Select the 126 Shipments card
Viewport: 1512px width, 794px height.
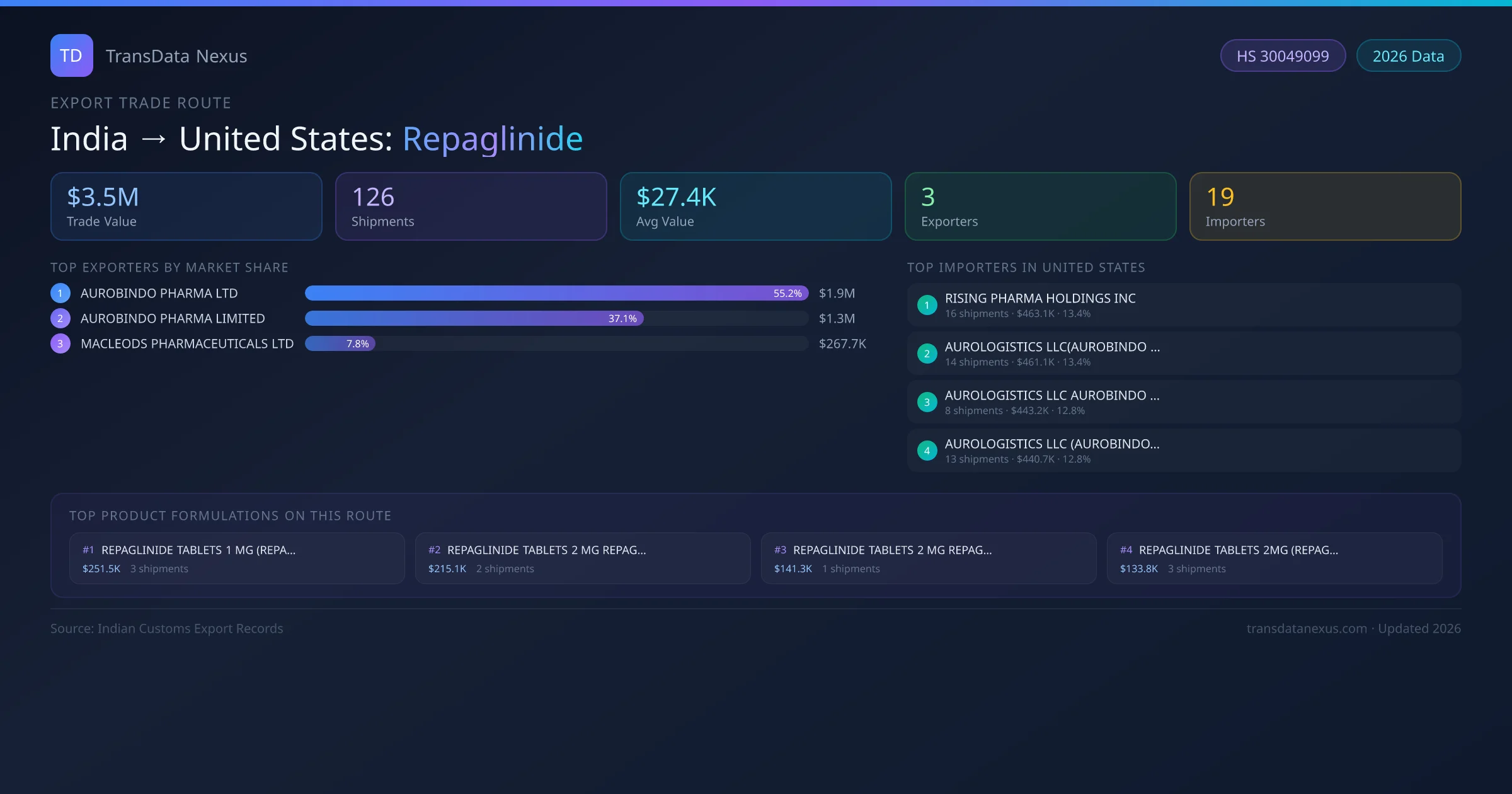coord(471,207)
